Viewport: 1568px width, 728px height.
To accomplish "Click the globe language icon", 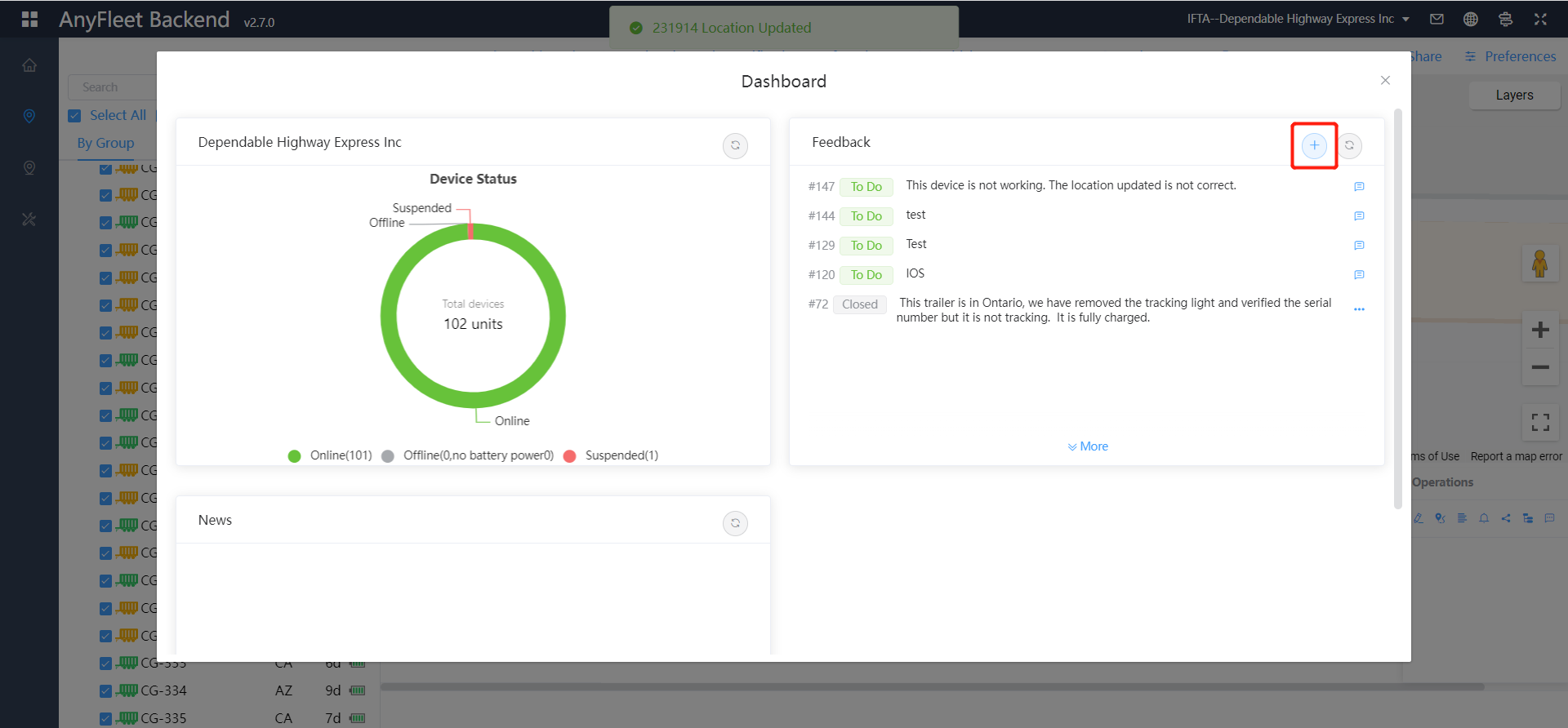I will pos(1471,19).
